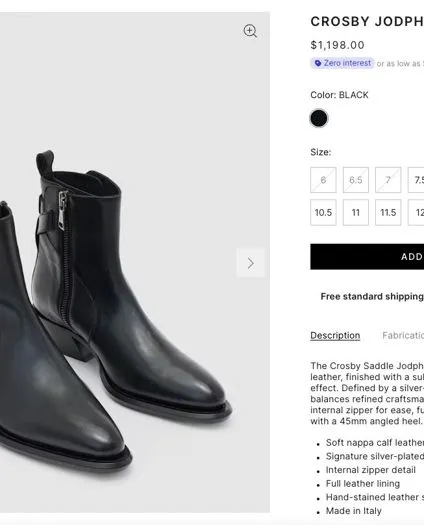Show next product image with right arrow

click(x=251, y=263)
